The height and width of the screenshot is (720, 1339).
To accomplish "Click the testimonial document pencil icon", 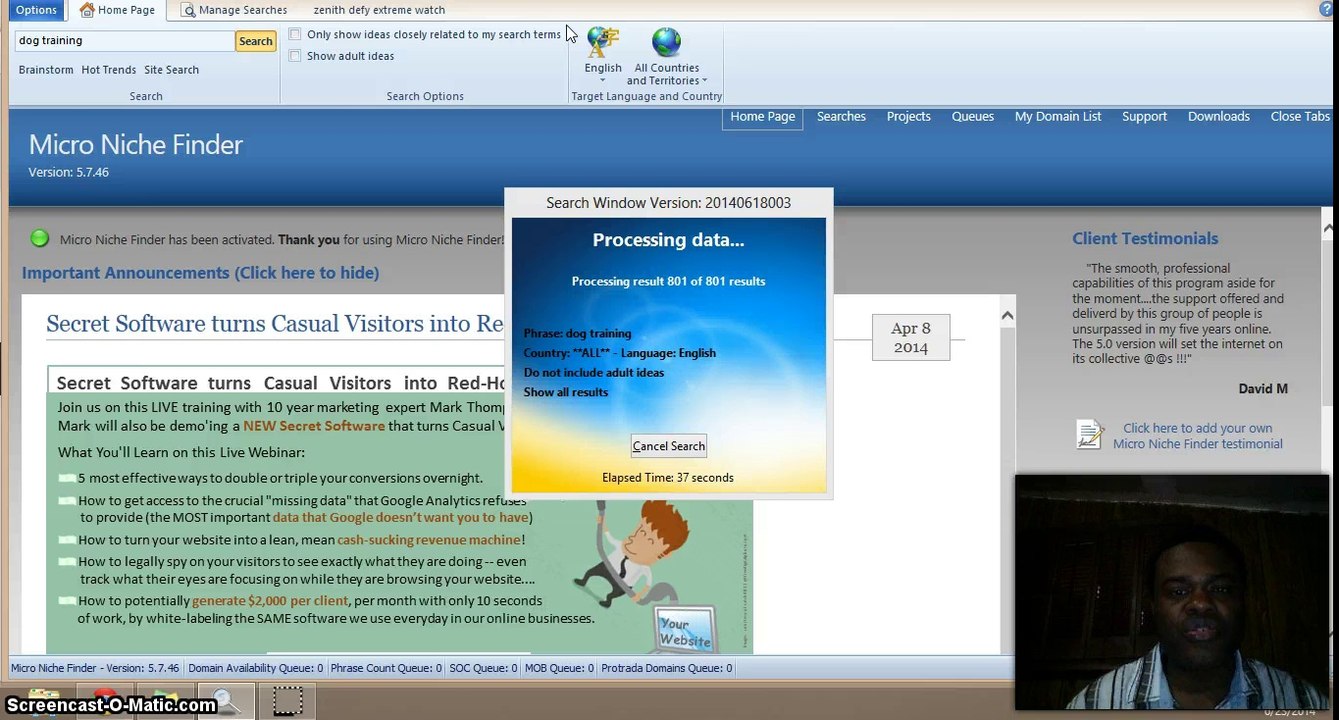I will pos(1089,434).
